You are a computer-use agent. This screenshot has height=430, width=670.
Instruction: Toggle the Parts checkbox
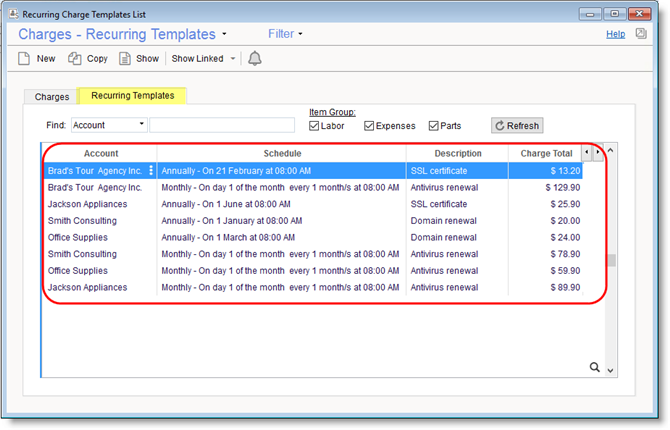tap(434, 126)
